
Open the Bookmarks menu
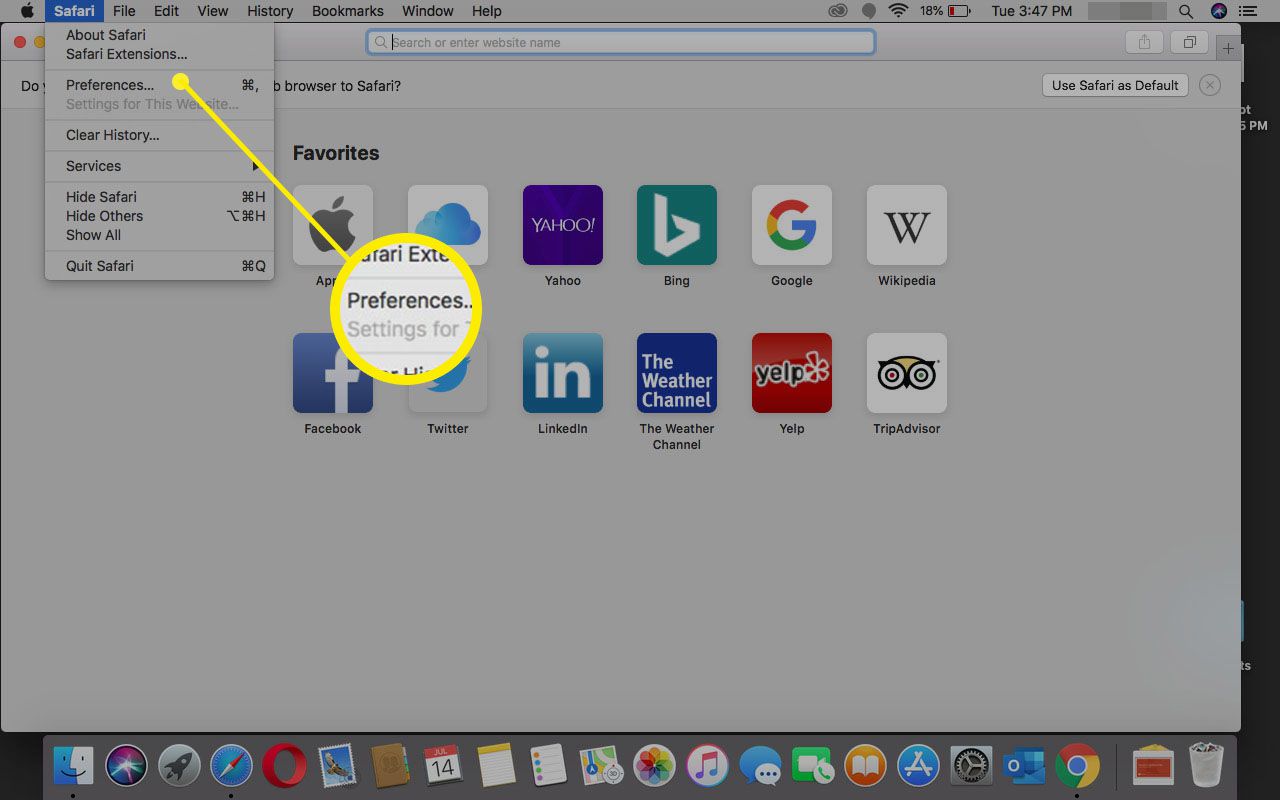tap(347, 11)
